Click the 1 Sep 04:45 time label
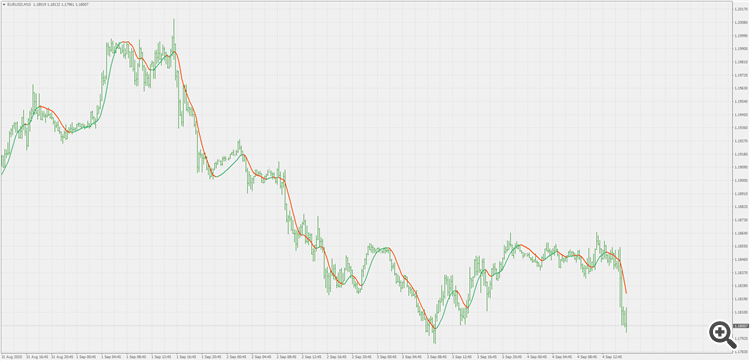The height and width of the screenshot is (361, 750). point(111,357)
